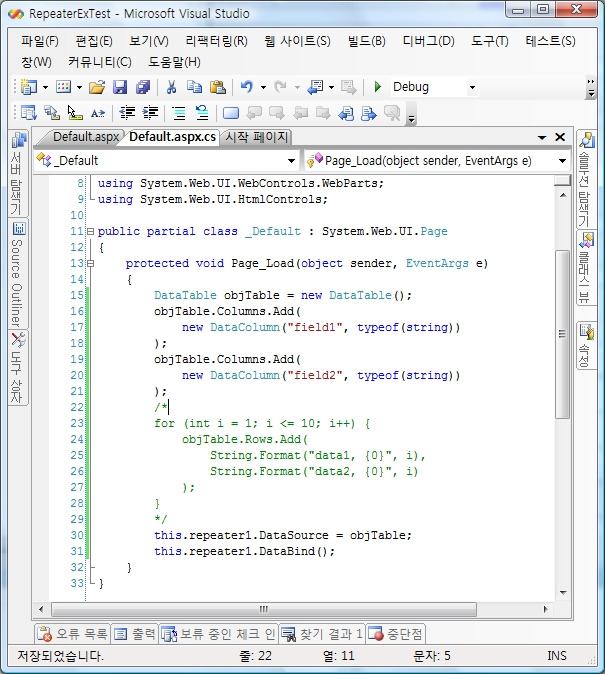Image resolution: width=605 pixels, height=674 pixels.
Task: Open the 빌드(B) menu
Action: click(366, 41)
